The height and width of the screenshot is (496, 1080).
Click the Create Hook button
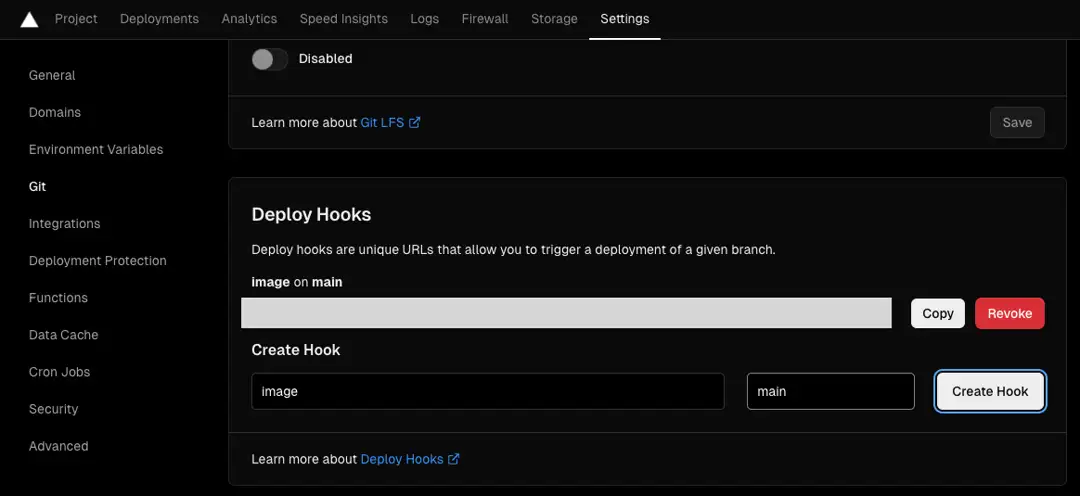989,391
